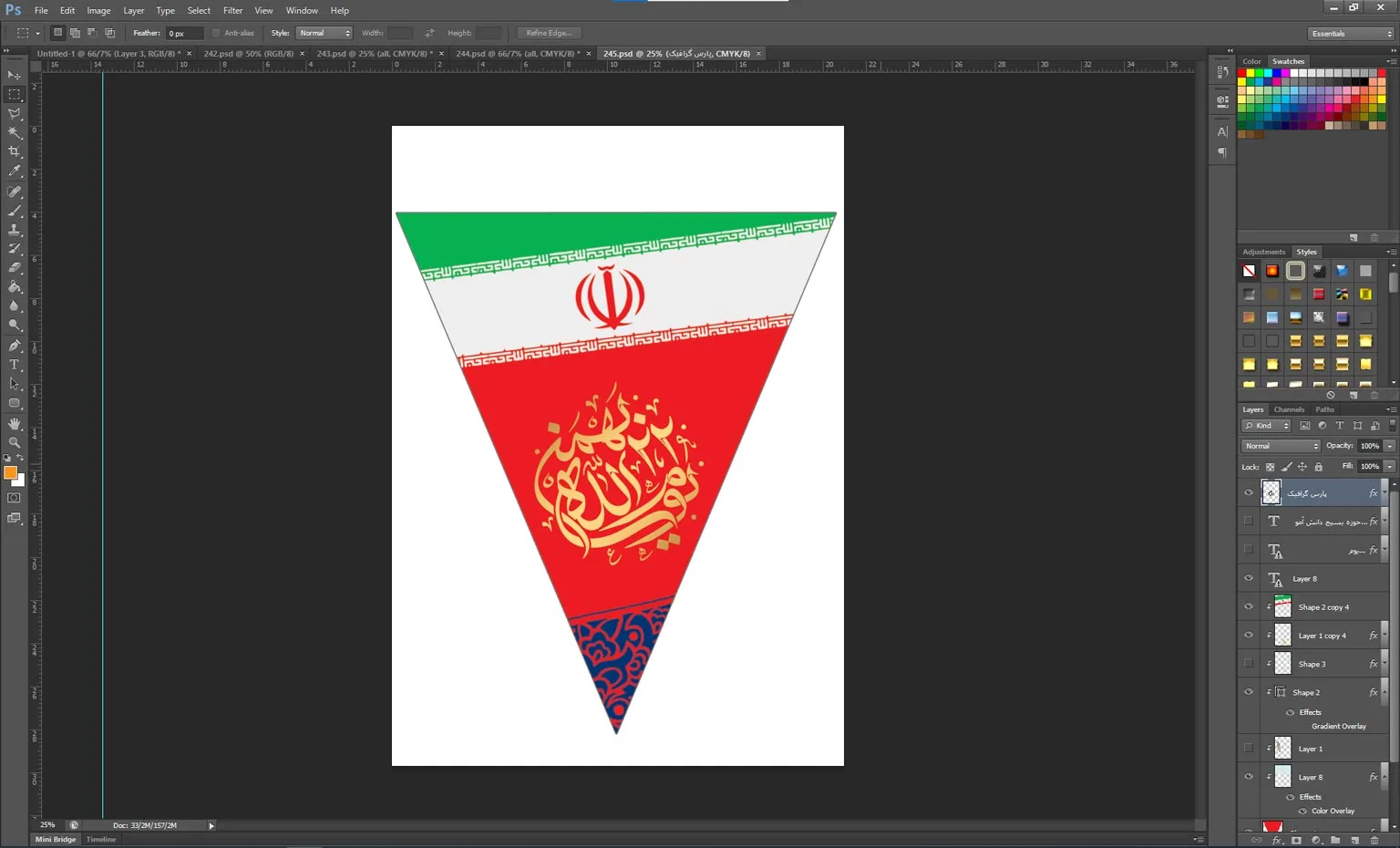Pick the Zoom tool

tap(15, 442)
